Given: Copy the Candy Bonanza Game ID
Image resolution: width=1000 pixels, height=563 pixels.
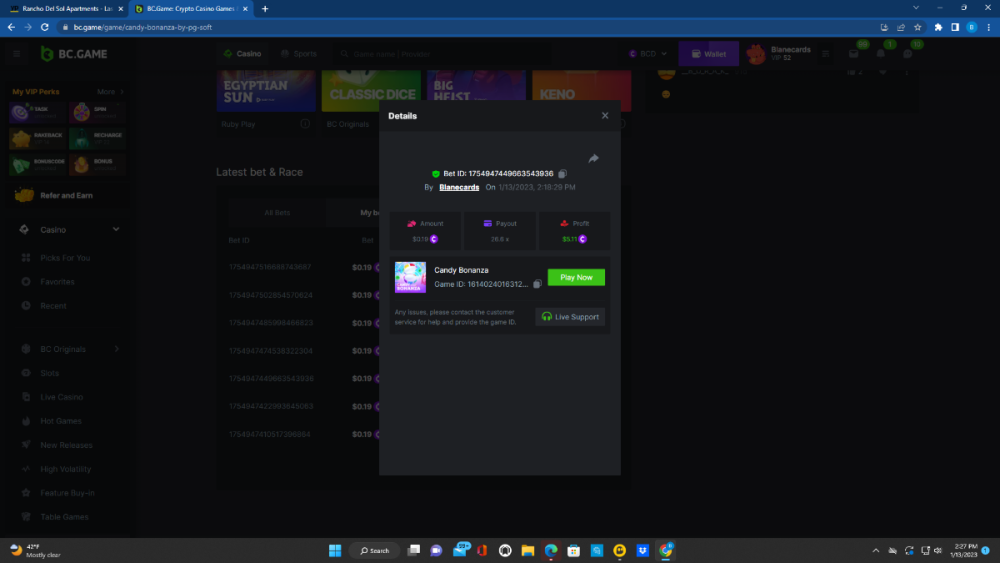Looking at the screenshot, I should pos(537,285).
